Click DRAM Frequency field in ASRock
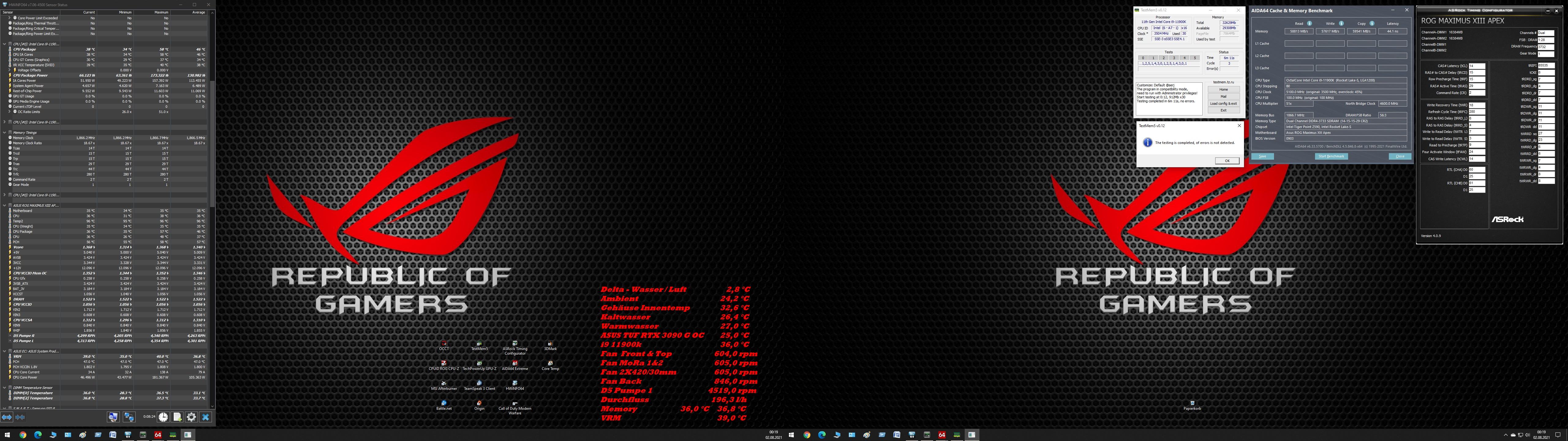 tap(1546, 46)
